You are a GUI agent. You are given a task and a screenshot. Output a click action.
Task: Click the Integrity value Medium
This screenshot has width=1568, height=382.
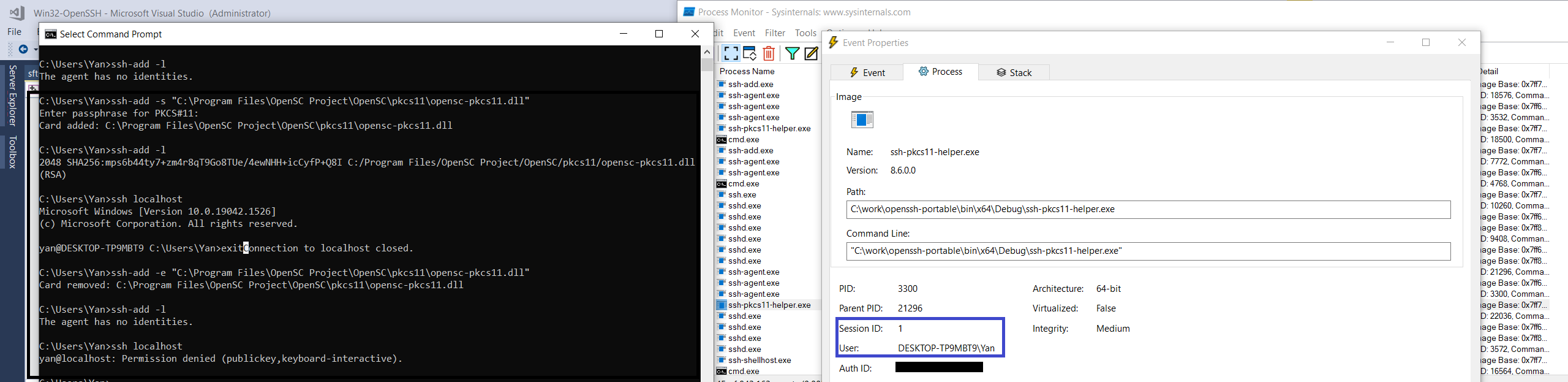point(1113,329)
